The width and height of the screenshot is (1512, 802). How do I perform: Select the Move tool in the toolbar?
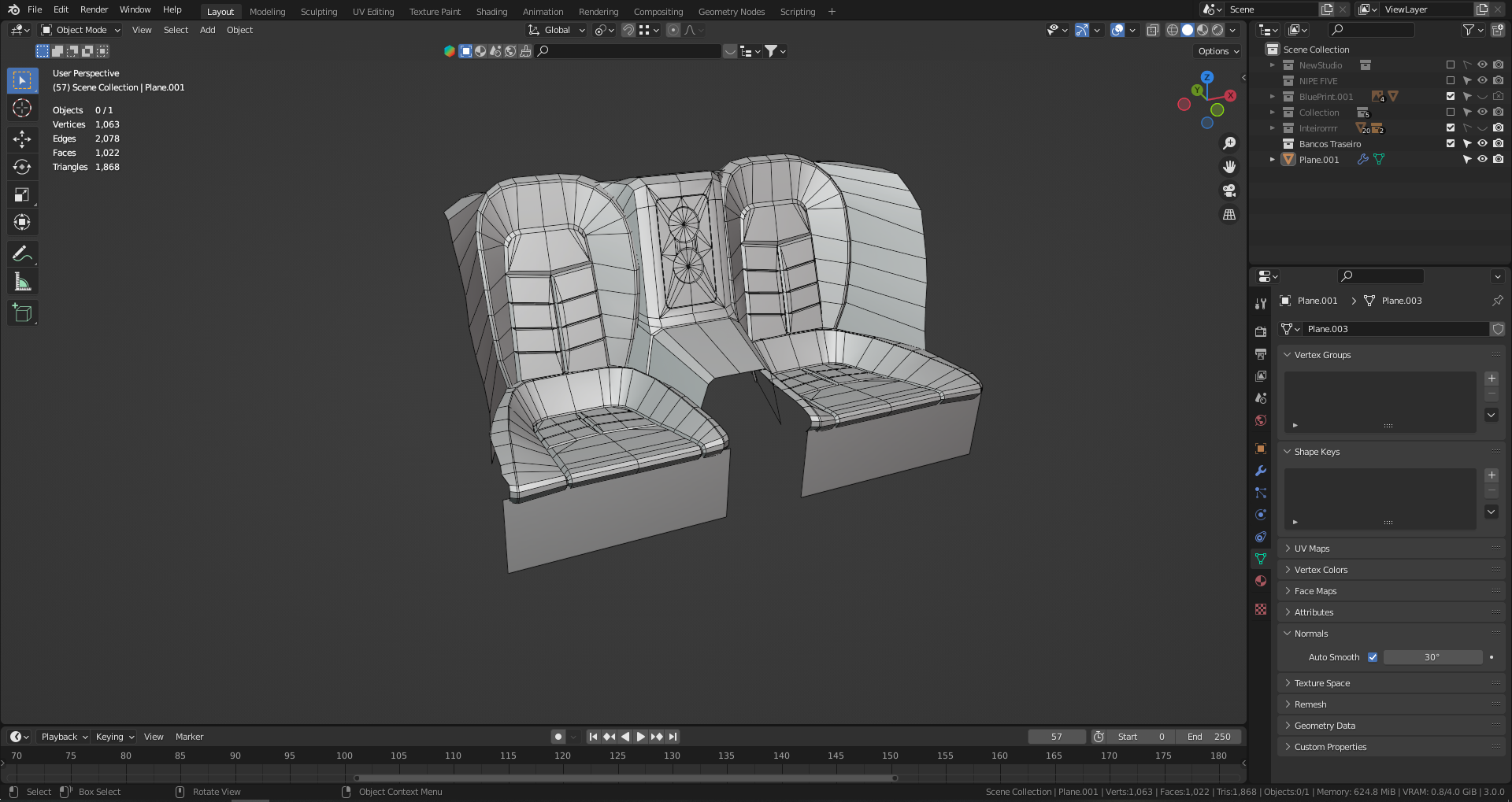click(x=22, y=139)
